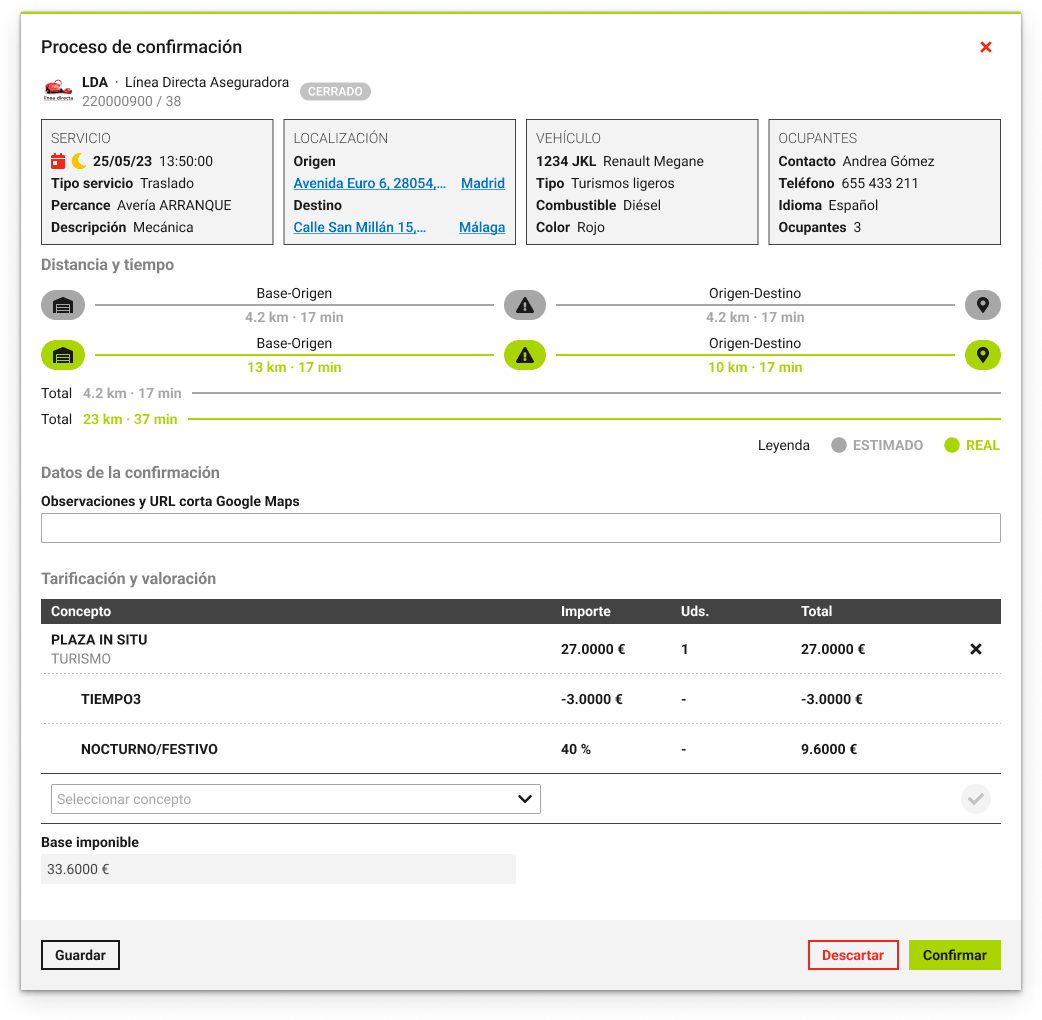The height and width of the screenshot is (1020, 1042).
Task: Click the gray estimated origin warning icon
Action: click(525, 306)
